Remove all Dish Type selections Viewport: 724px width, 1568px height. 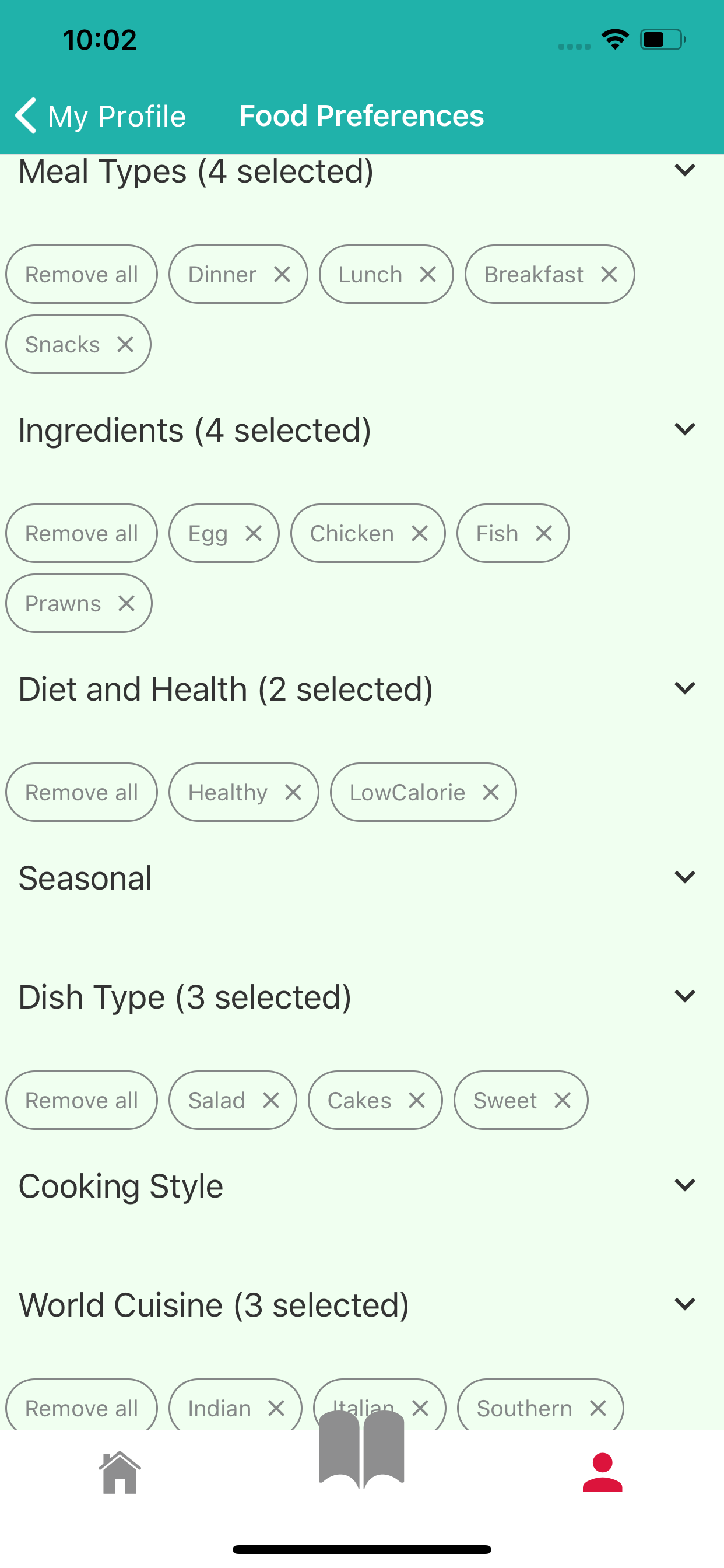click(82, 1101)
